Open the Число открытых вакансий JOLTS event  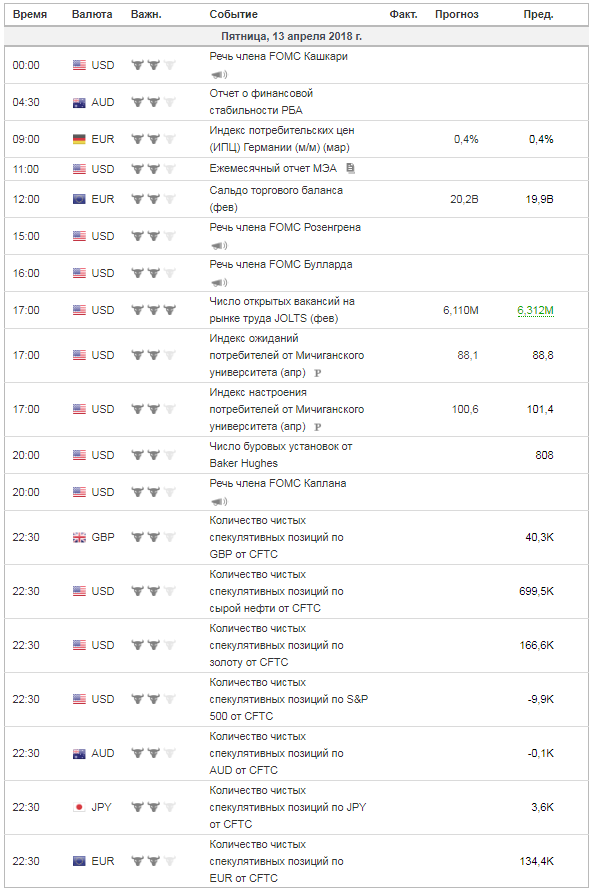pyautogui.click(x=281, y=310)
